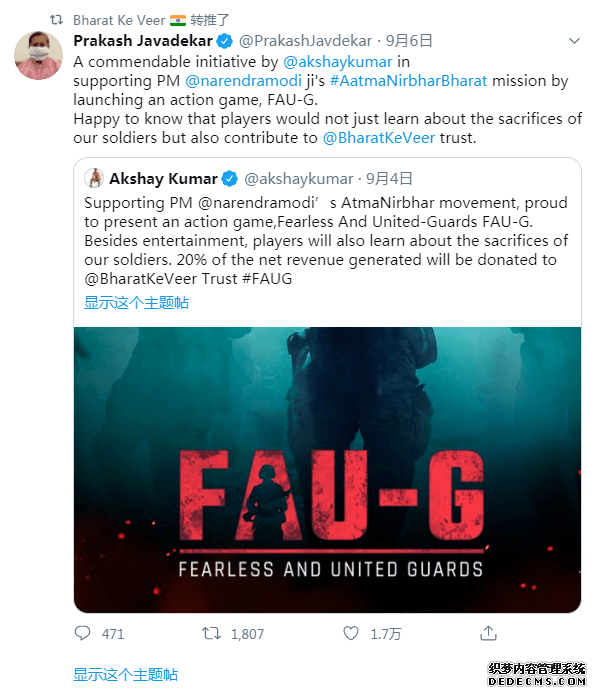The image size is (597, 696).
Task: Click the bottom 显示这个主题帖 link
Action: pos(125,675)
